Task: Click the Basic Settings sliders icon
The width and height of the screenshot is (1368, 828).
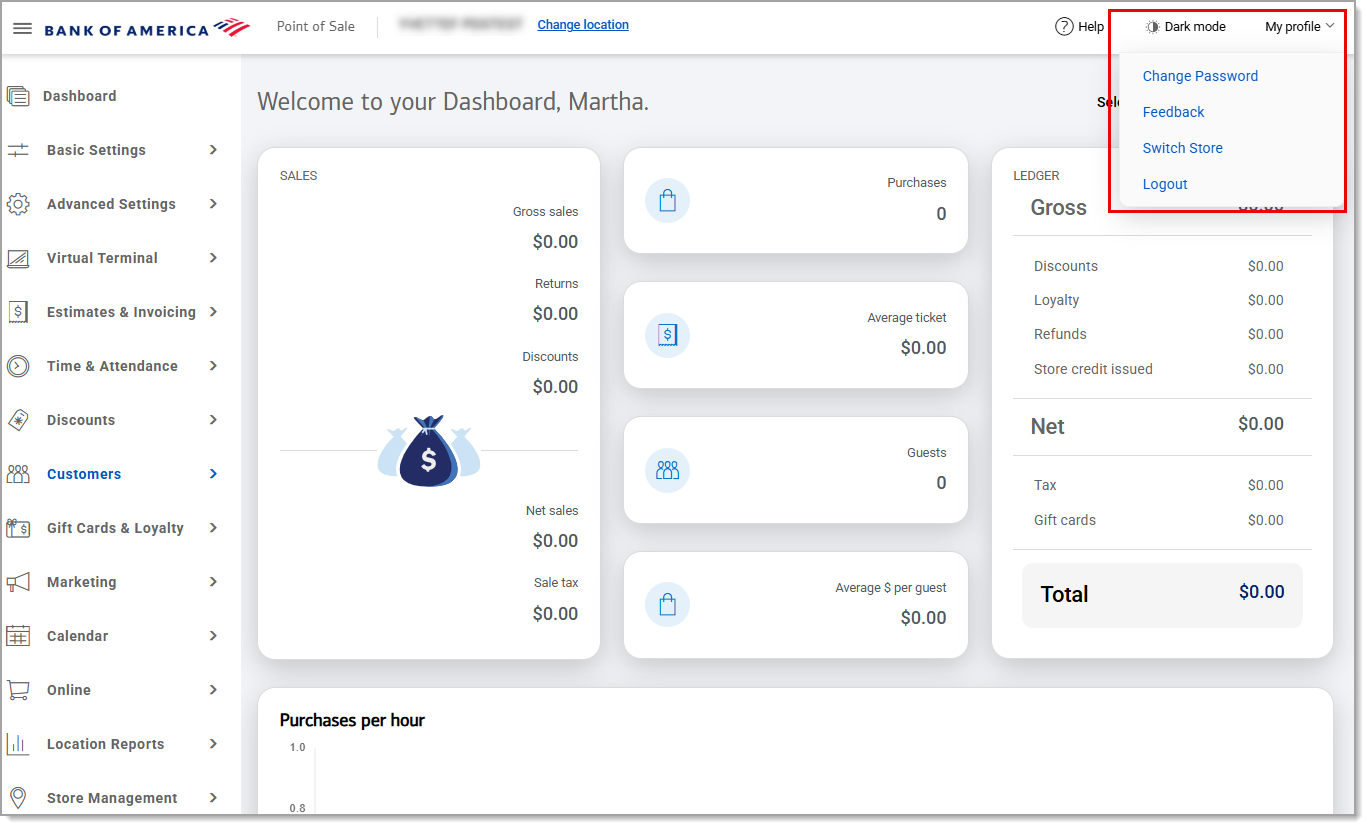Action: pyautogui.click(x=18, y=150)
